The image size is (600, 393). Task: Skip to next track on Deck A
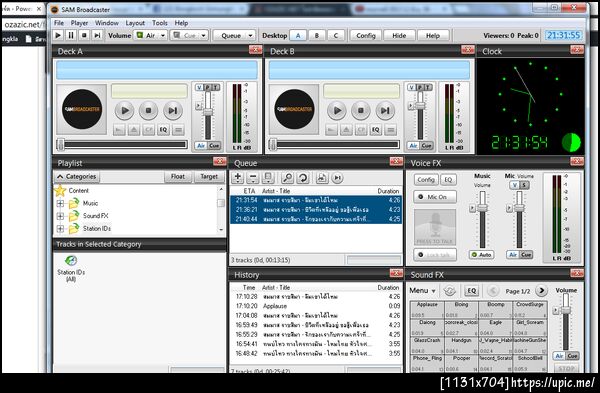coord(173,111)
